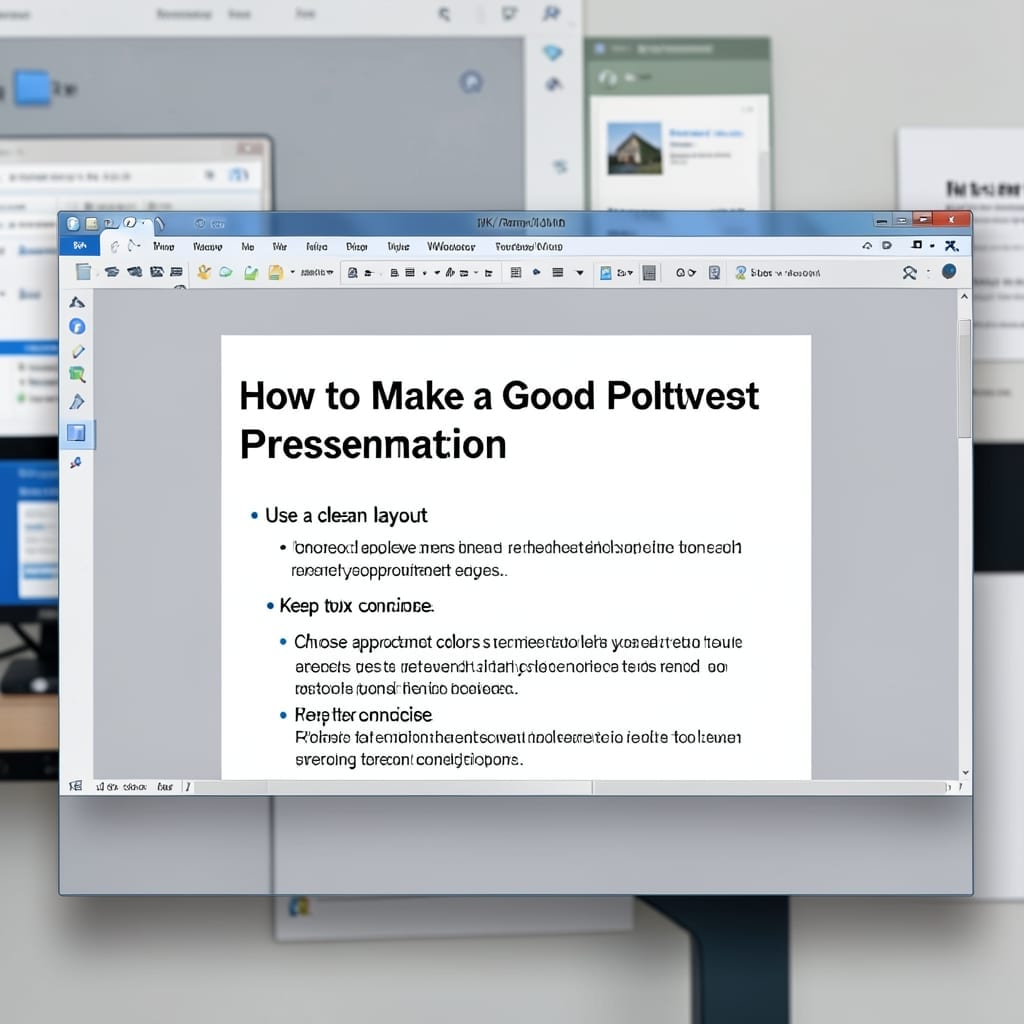1024x1024 pixels.
Task: Click the picture icon in the toolbar
Action: tap(605, 273)
